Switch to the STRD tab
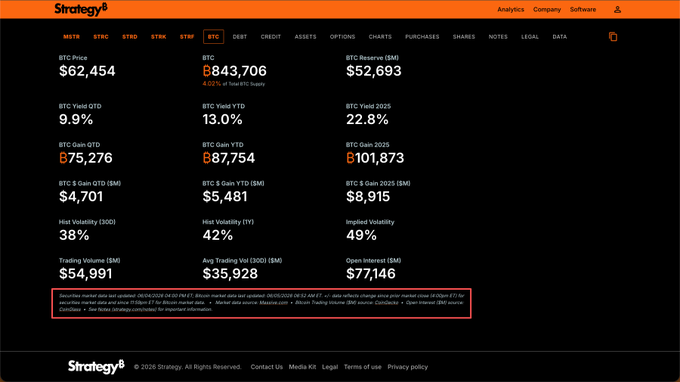Viewport: 680px width, 382px height. click(130, 37)
